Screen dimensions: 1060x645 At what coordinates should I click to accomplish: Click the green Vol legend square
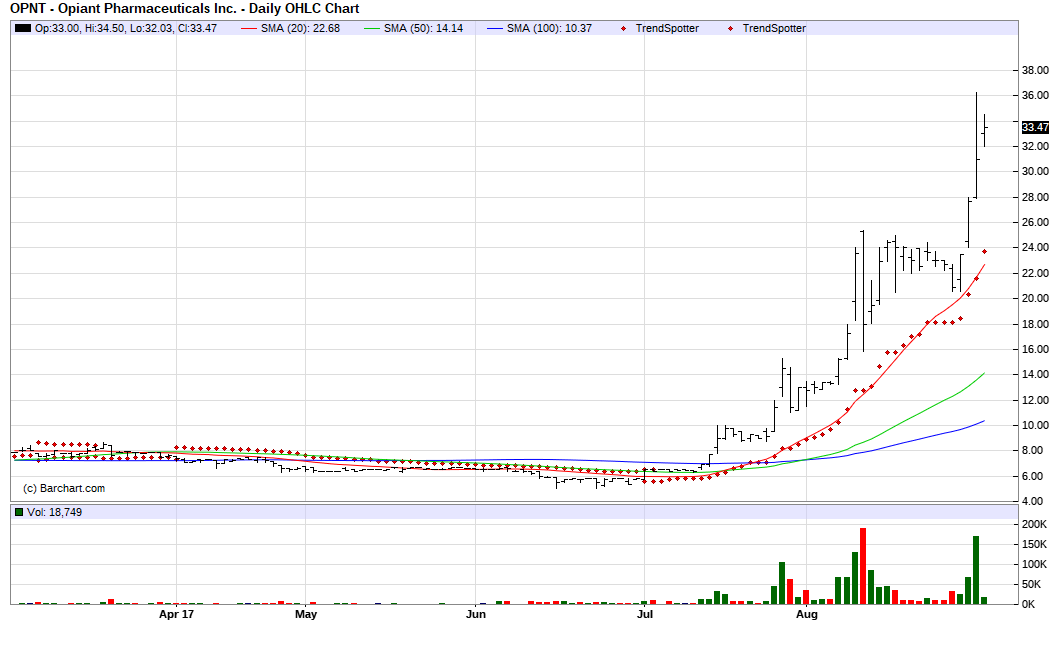coord(19,512)
